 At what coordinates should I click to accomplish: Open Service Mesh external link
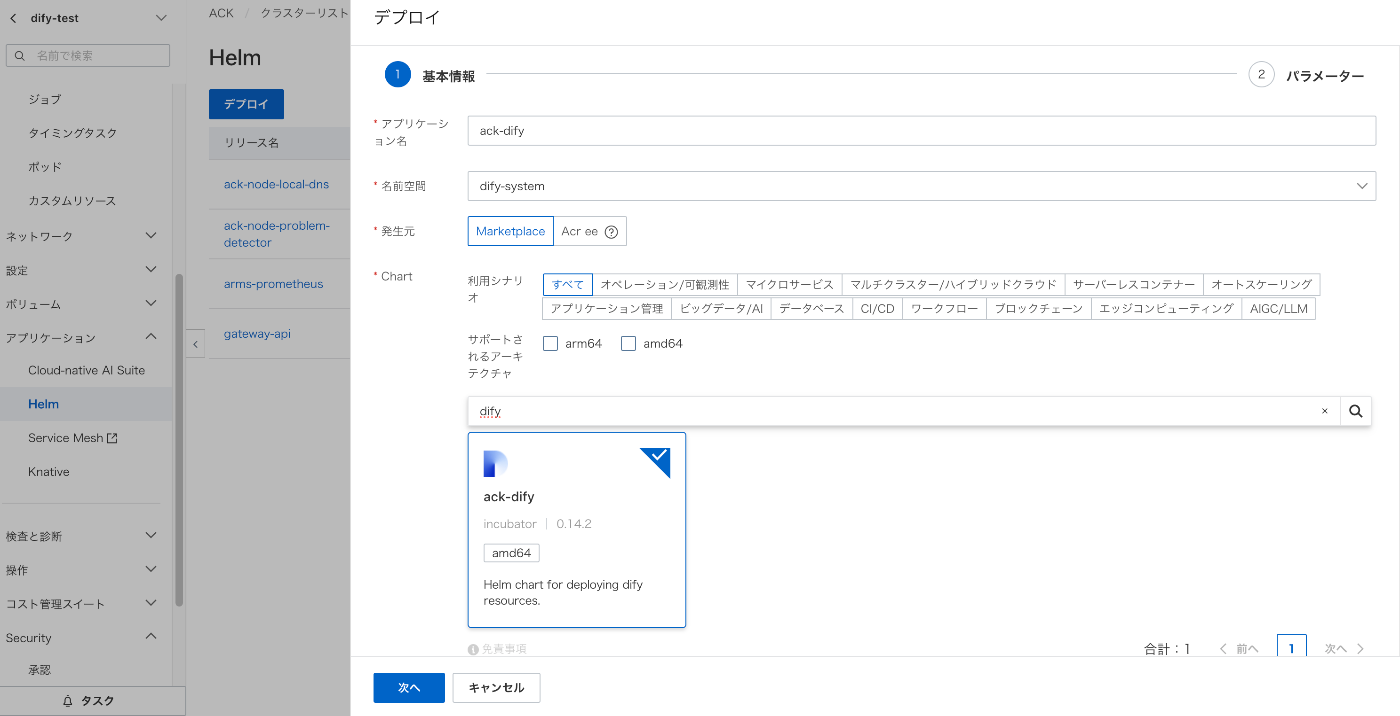pos(72,438)
